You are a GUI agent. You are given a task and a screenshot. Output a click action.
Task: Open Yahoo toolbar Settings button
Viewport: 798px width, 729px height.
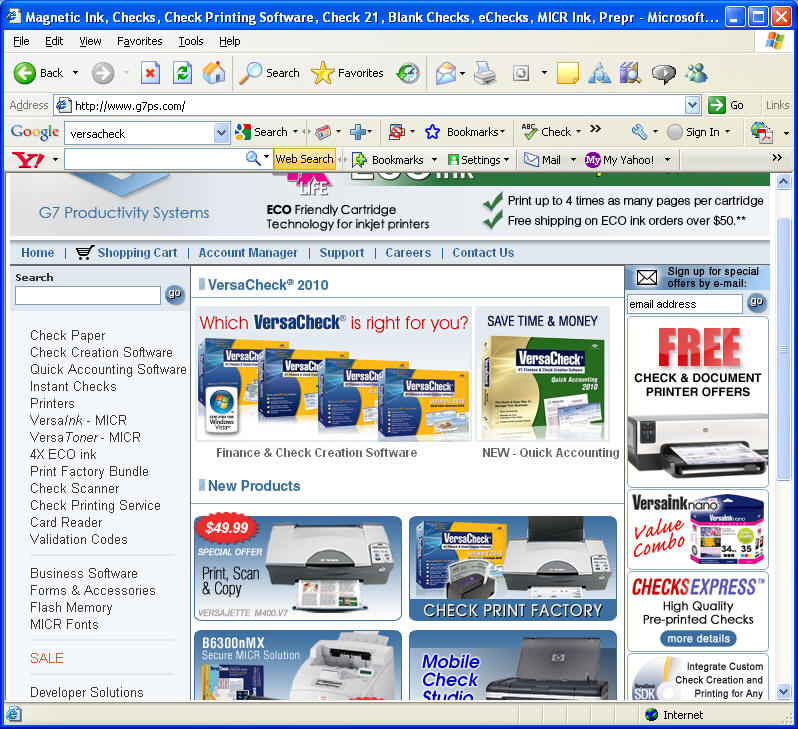click(474, 160)
